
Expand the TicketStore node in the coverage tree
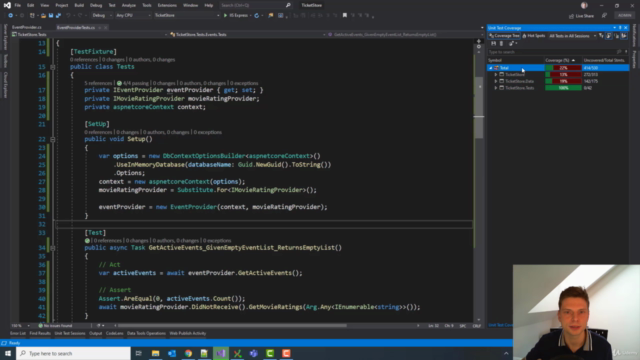pos(496,75)
